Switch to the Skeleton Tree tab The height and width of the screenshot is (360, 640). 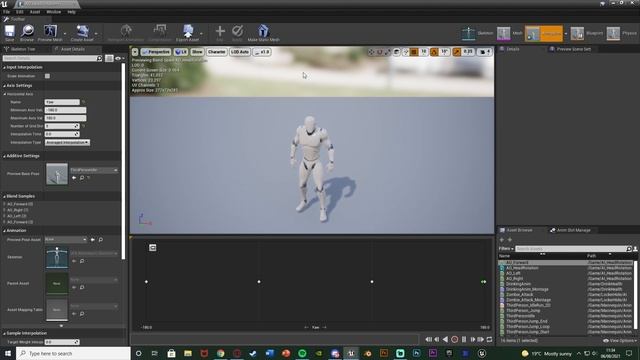(x=23, y=49)
